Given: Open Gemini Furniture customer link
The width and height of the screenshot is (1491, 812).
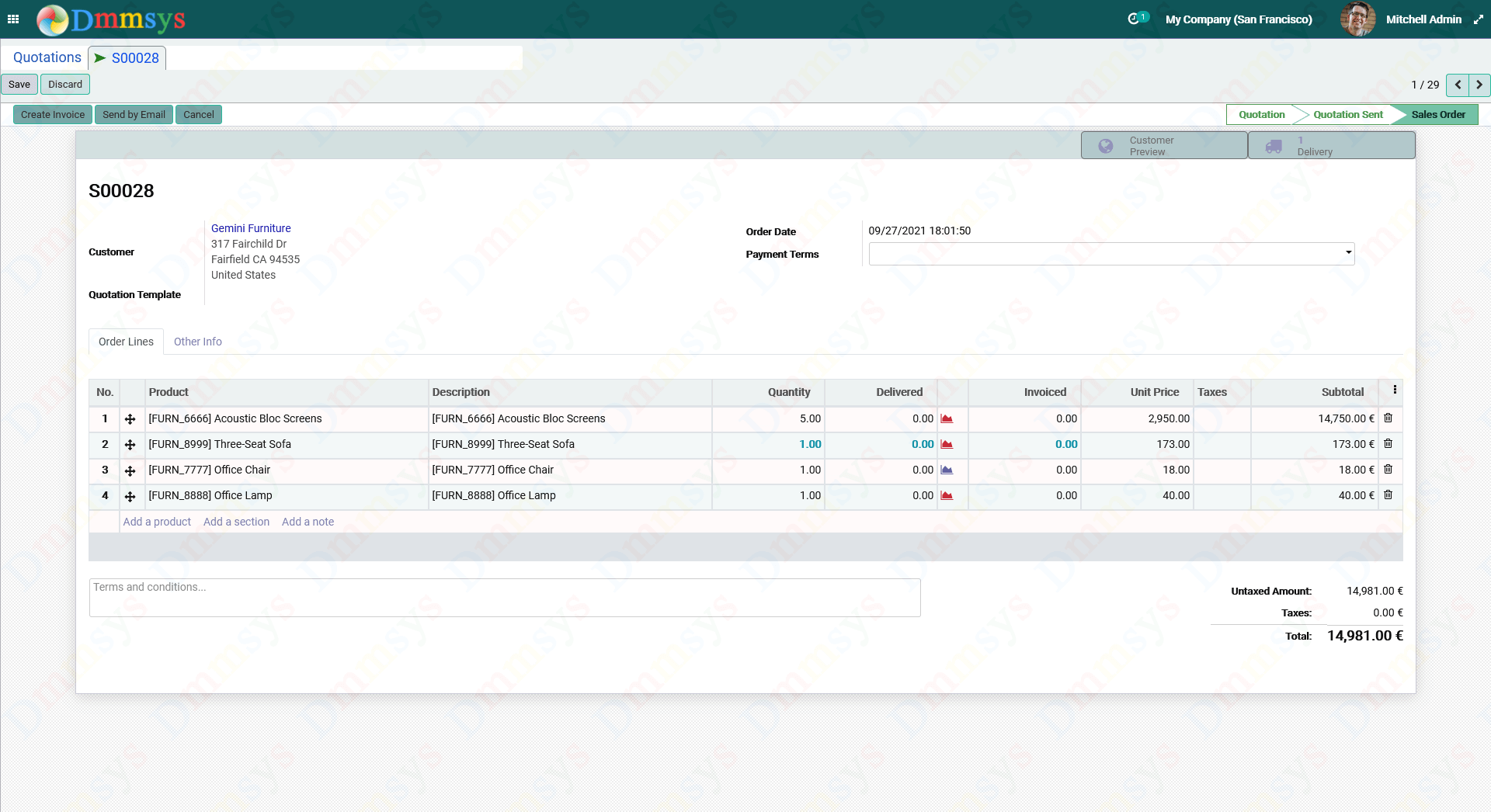Looking at the screenshot, I should 251,228.
